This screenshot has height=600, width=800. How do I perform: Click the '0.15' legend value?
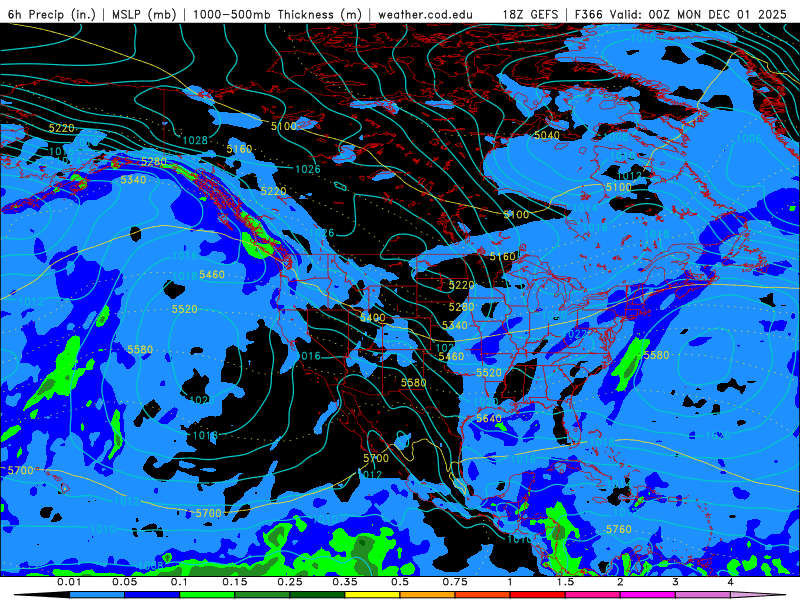235,582
